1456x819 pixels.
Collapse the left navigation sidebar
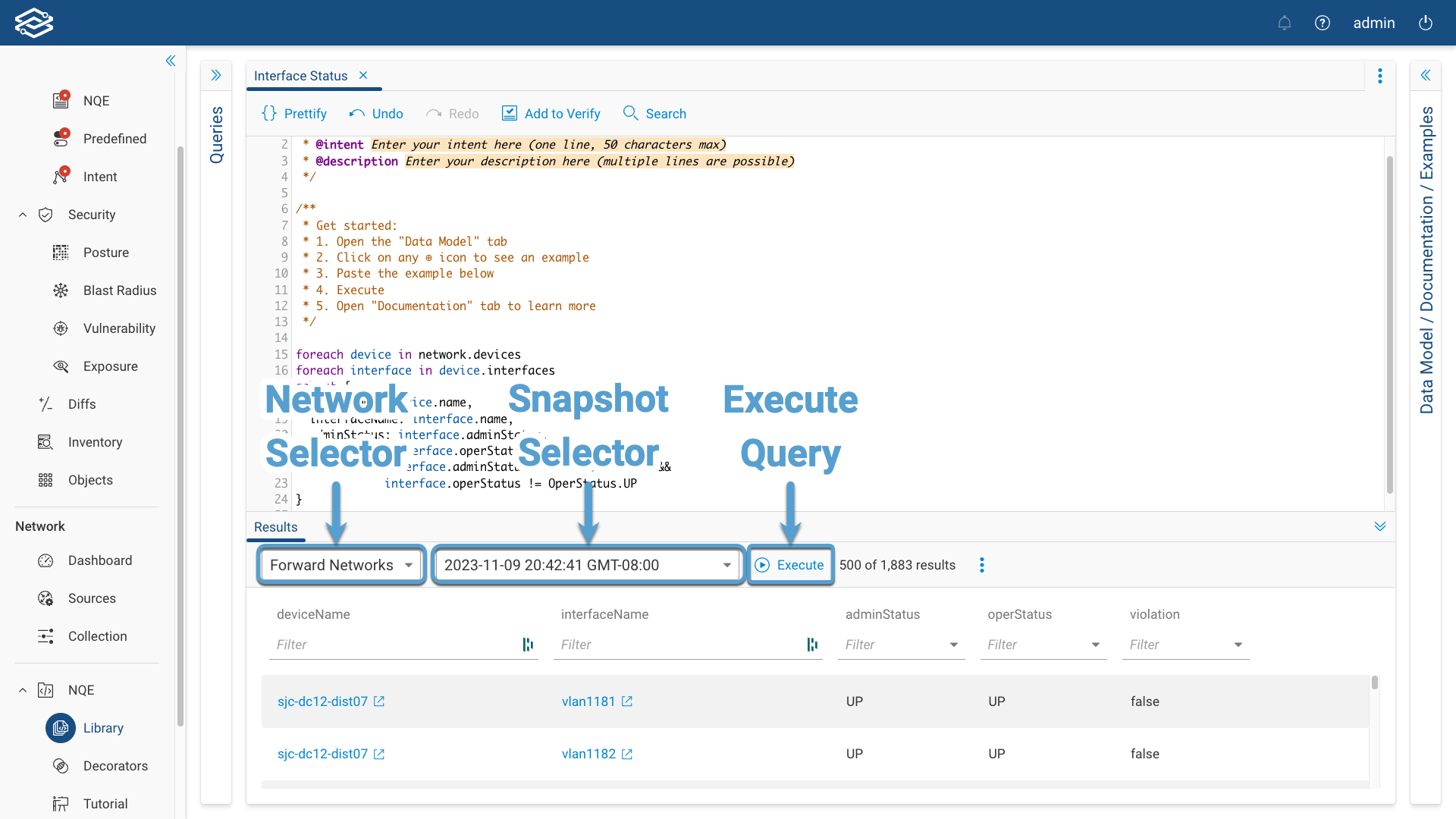click(x=171, y=61)
